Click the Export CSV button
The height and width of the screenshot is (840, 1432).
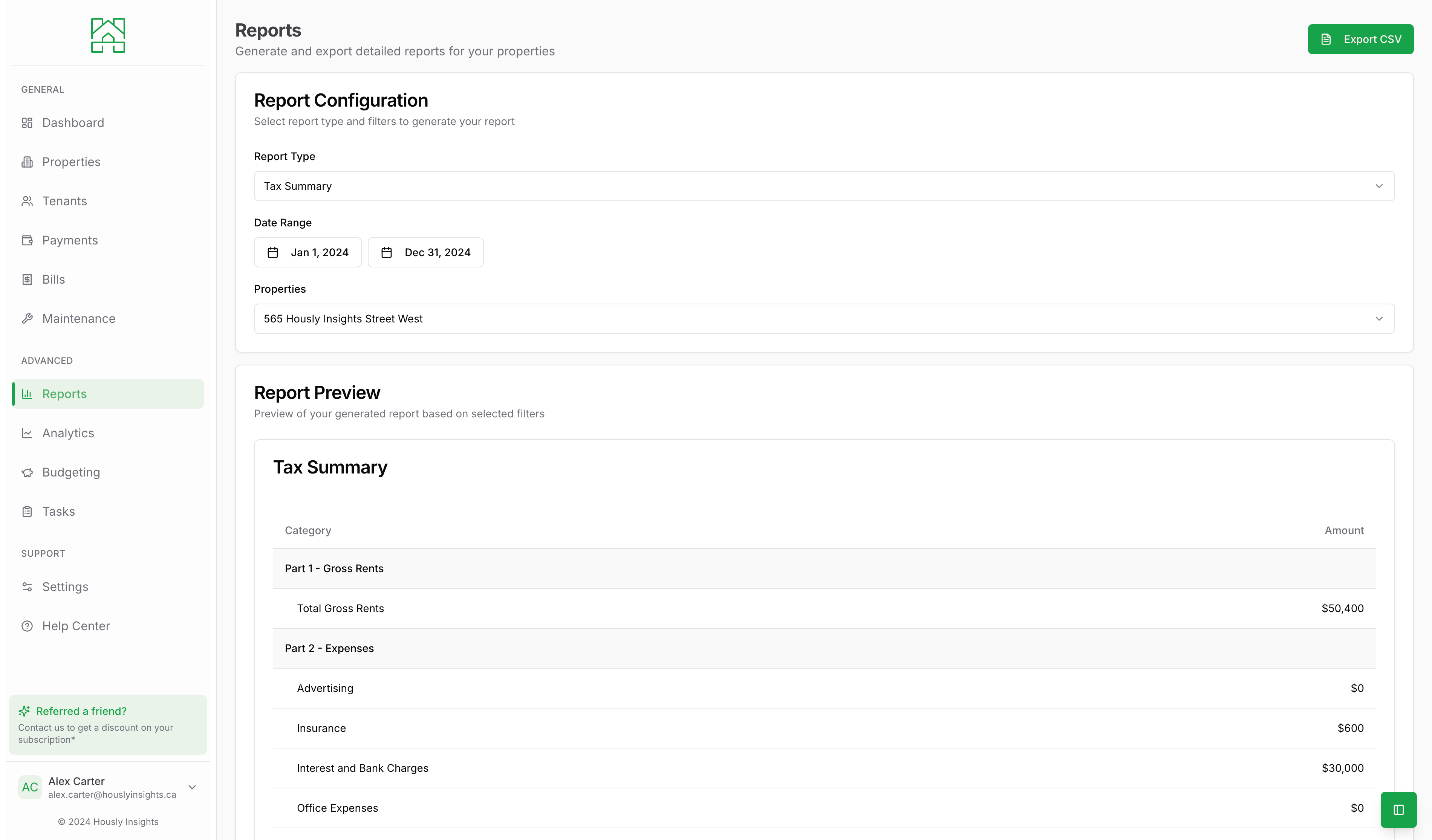1361,39
